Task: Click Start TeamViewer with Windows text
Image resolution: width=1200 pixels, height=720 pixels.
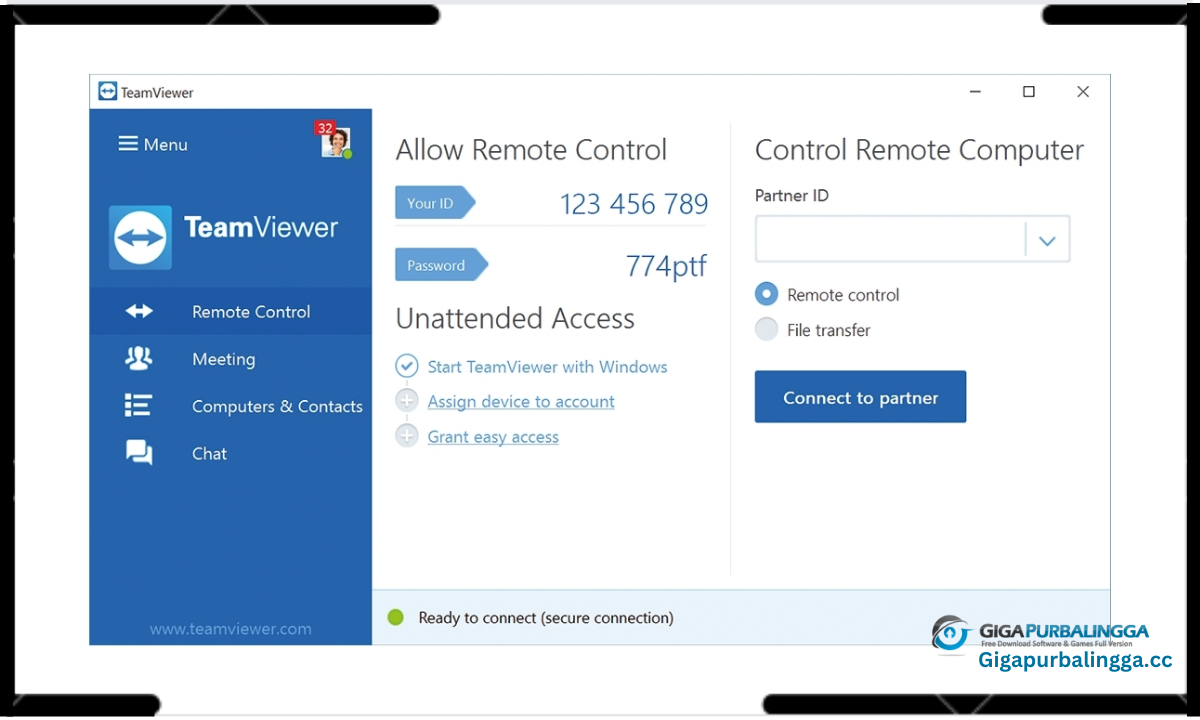Action: 547,366
